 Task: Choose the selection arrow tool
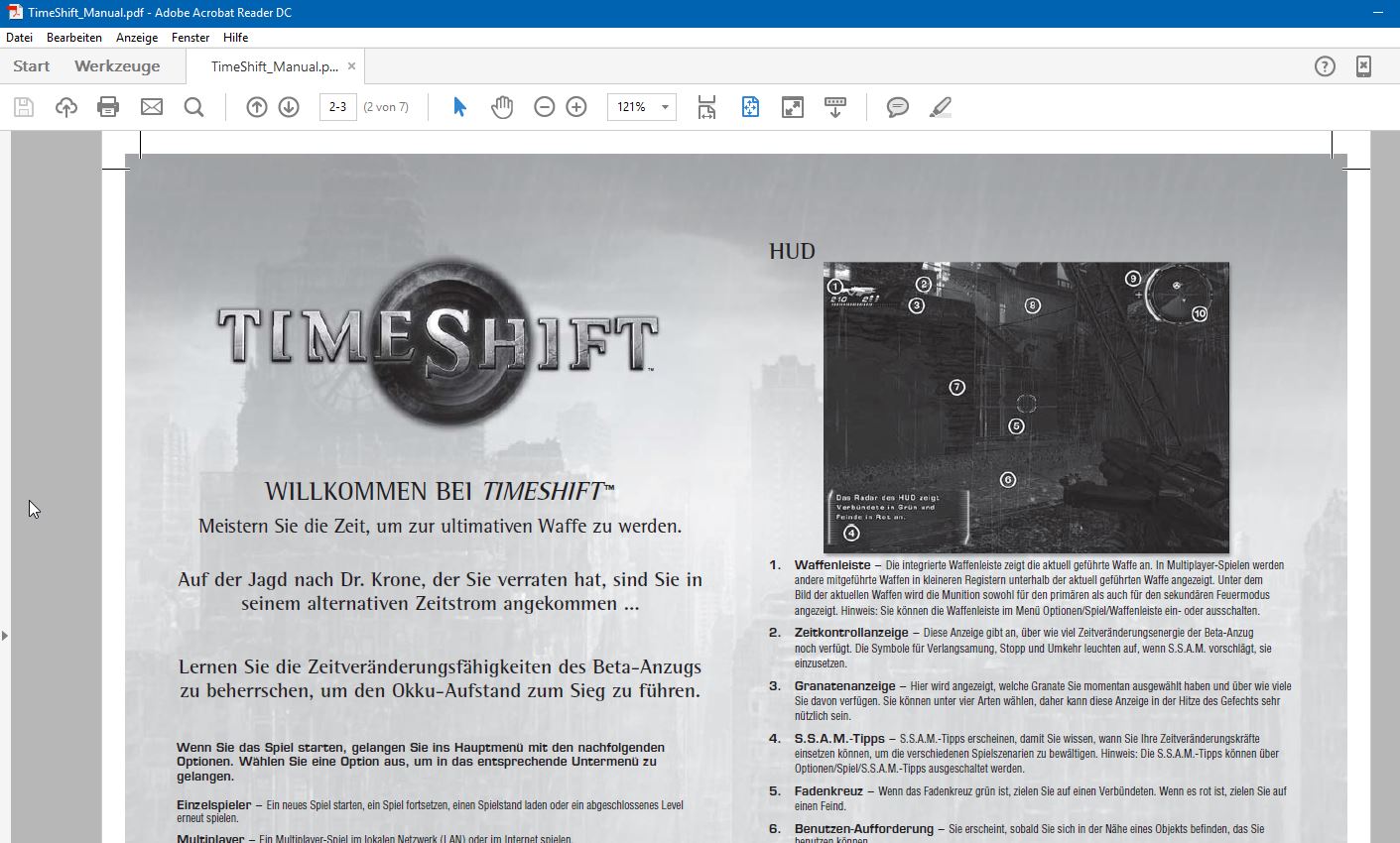click(459, 107)
